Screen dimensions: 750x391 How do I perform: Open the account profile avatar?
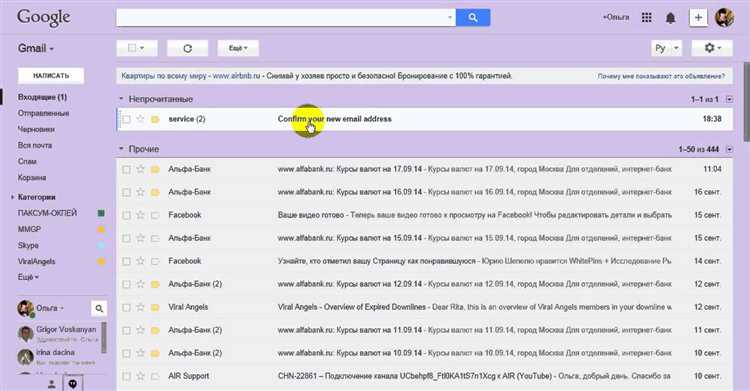pos(724,18)
